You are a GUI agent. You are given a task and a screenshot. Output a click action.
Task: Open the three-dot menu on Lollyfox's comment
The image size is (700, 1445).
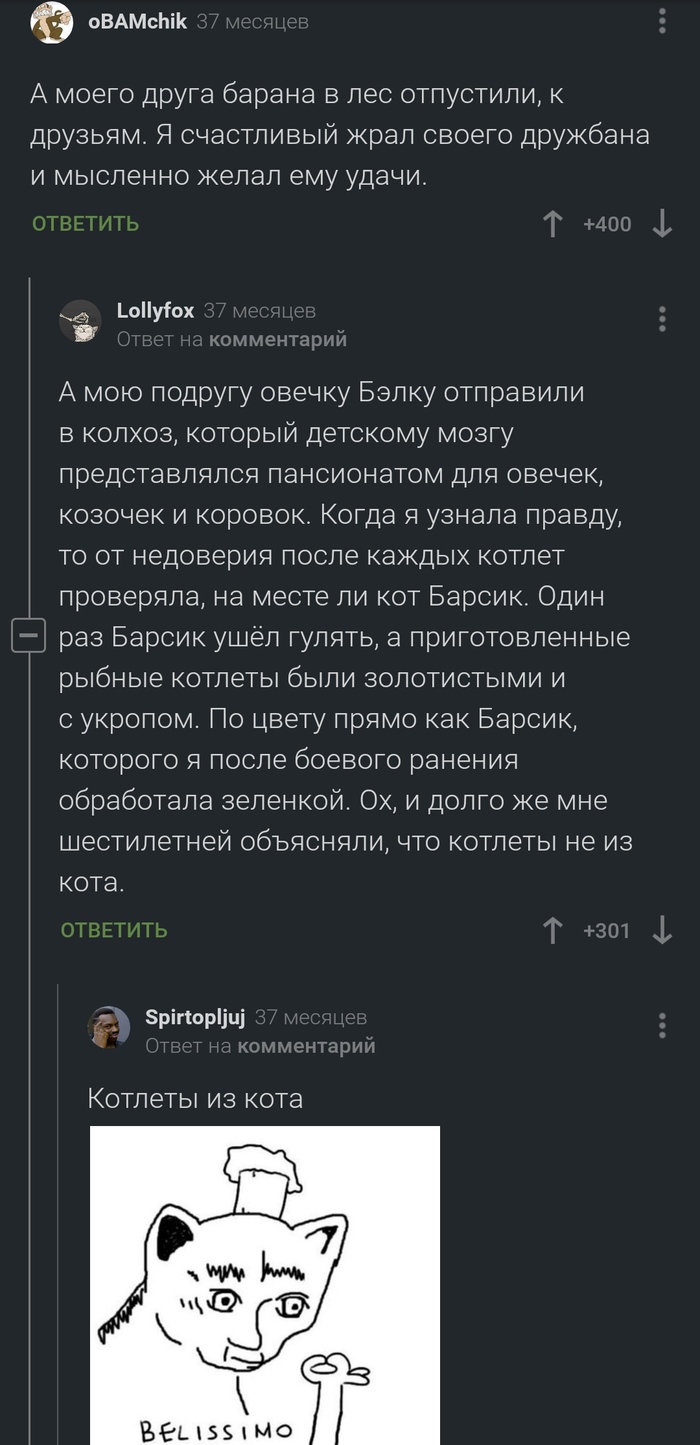pos(660,318)
